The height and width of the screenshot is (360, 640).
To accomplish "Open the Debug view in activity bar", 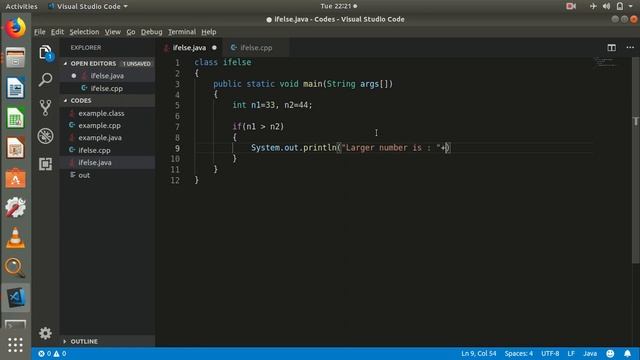I will coord(45,136).
